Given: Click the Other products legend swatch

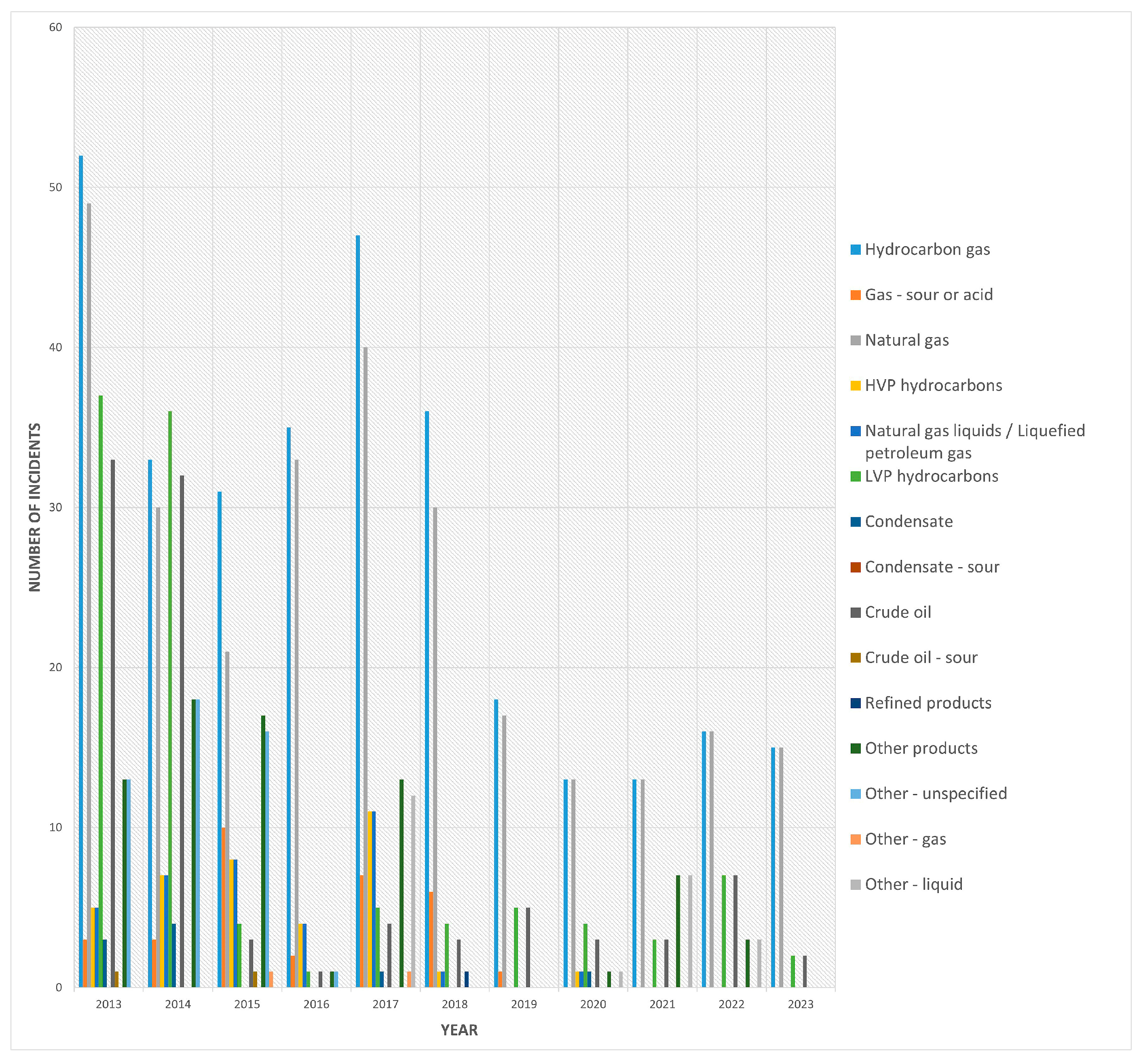Looking at the screenshot, I should 855,749.
